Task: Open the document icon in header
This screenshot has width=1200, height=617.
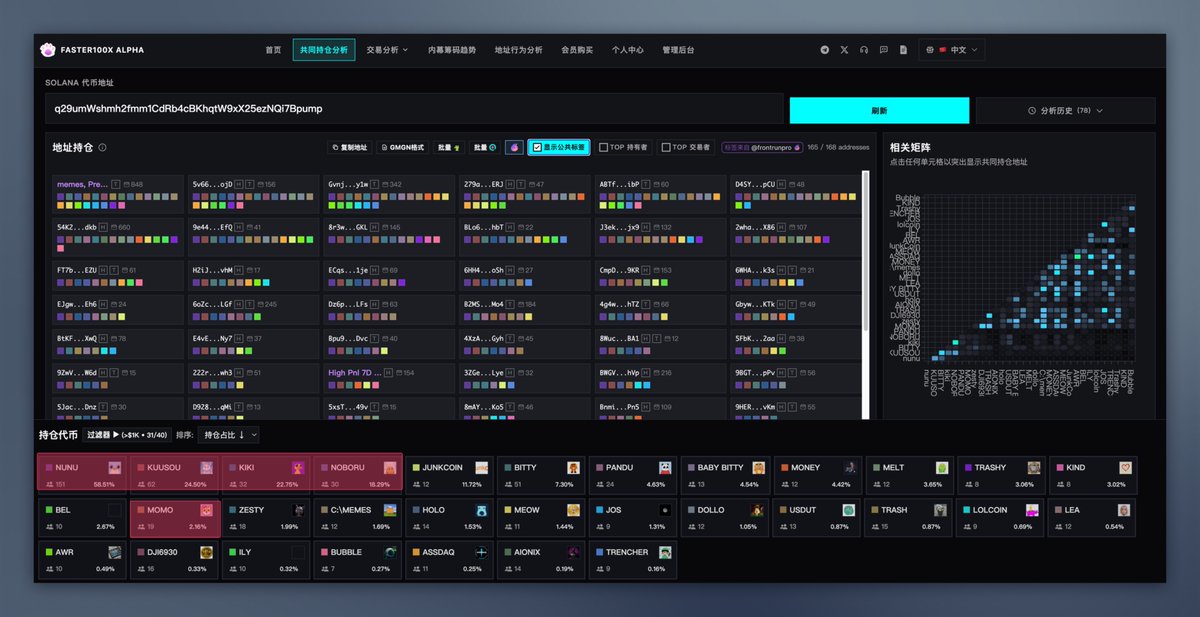Action: [x=903, y=49]
